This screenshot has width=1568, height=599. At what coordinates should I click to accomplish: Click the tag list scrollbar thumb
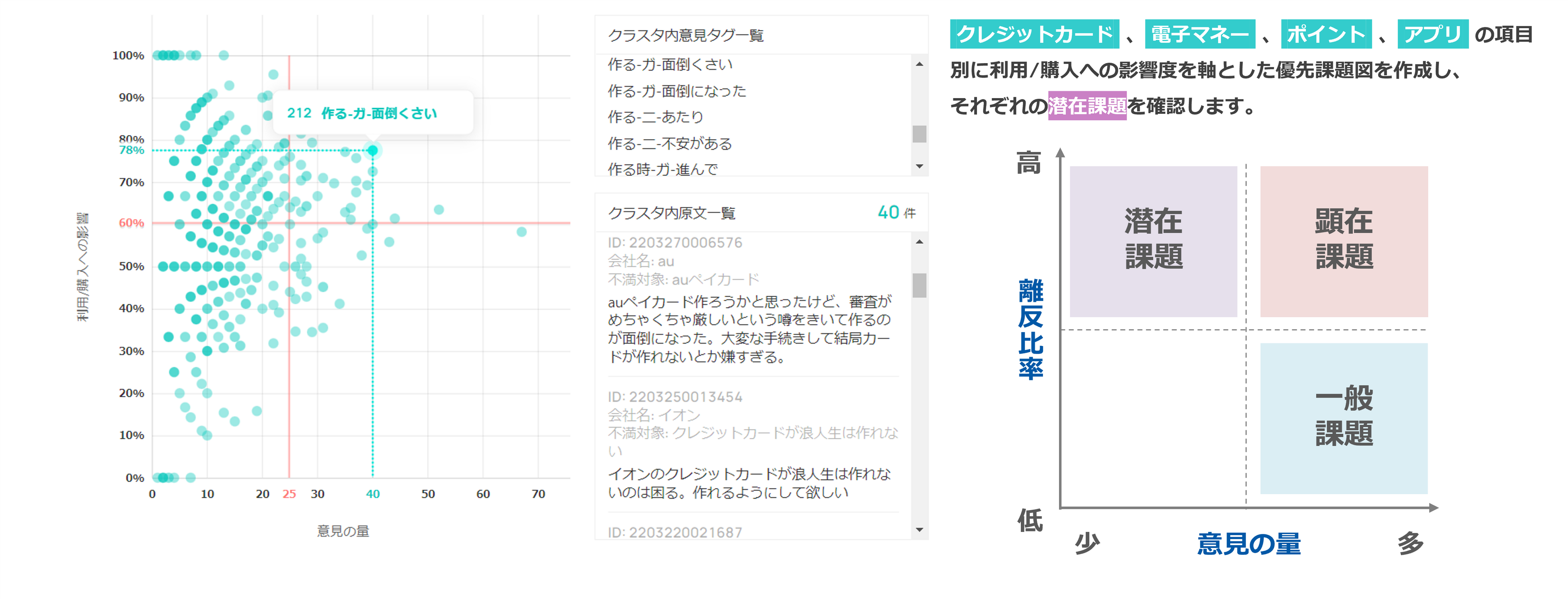(x=919, y=134)
